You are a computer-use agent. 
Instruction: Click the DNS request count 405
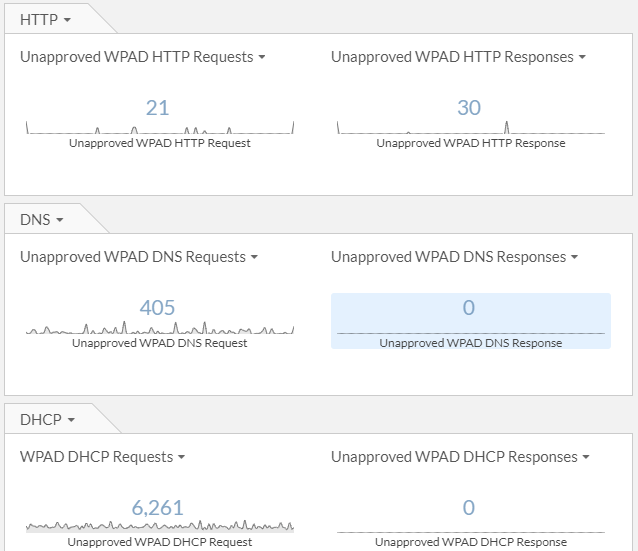point(157,308)
